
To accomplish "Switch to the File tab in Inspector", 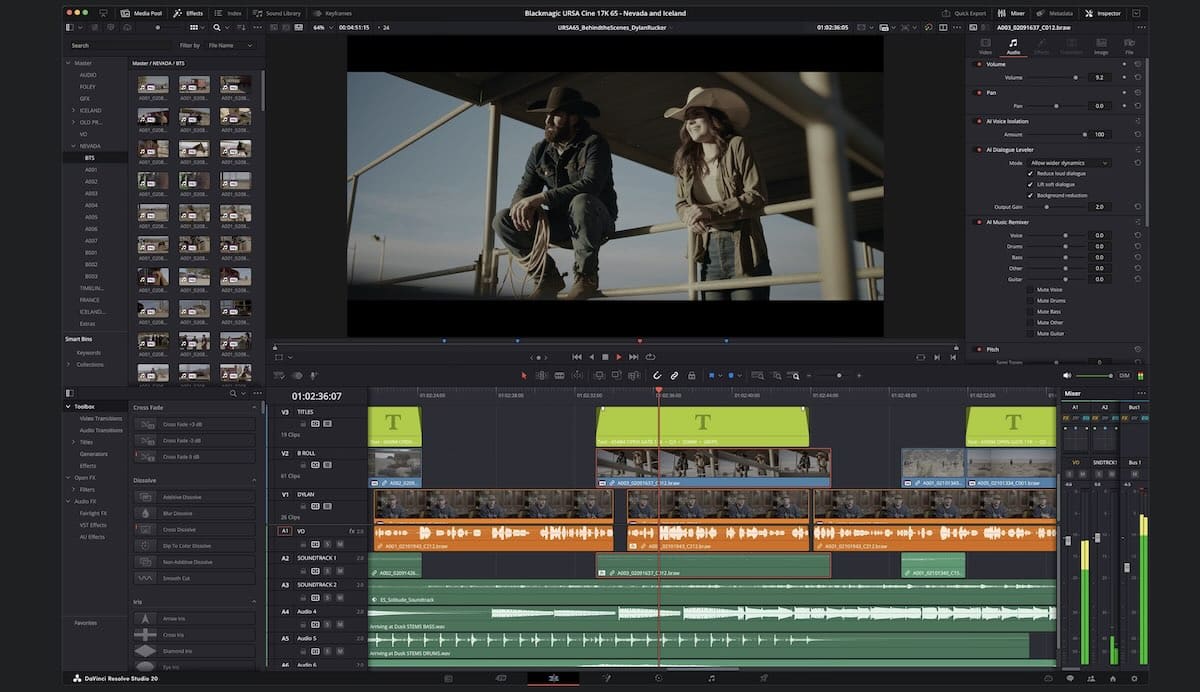I will (1129, 46).
